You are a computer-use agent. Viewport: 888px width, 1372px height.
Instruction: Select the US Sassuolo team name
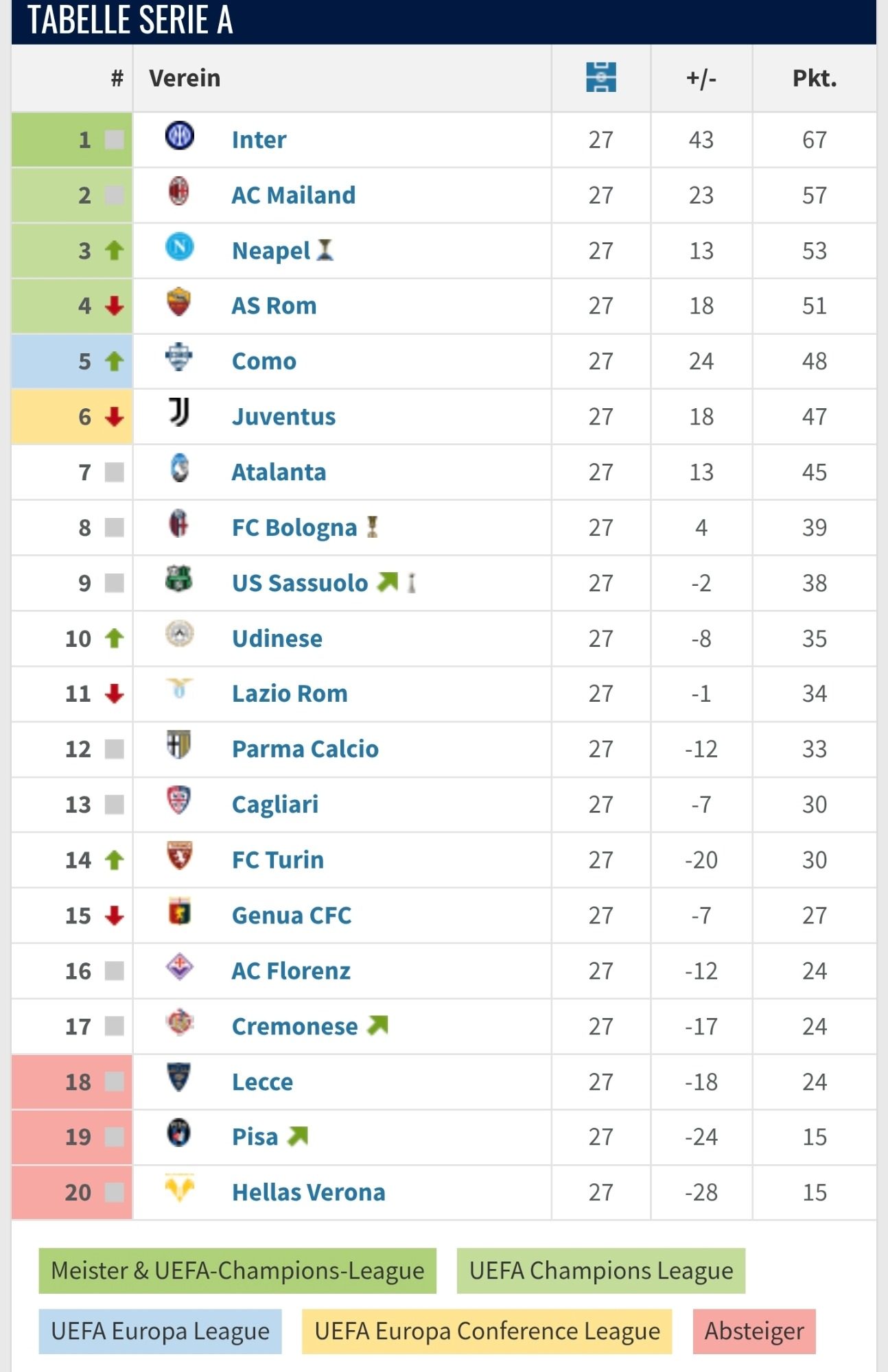click(300, 583)
